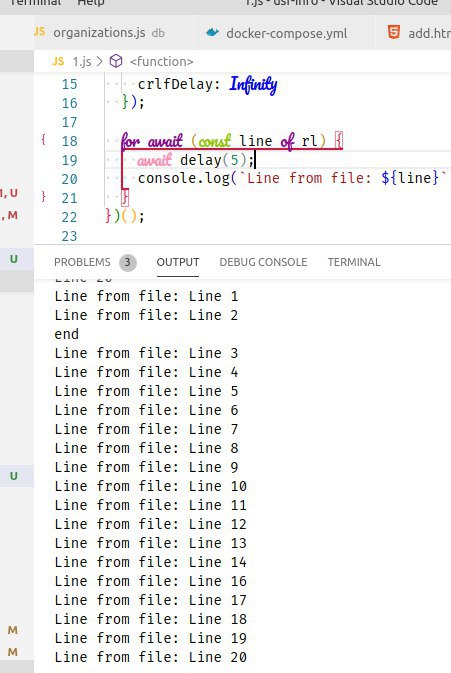Click line number 19 in the gutter

click(70, 160)
